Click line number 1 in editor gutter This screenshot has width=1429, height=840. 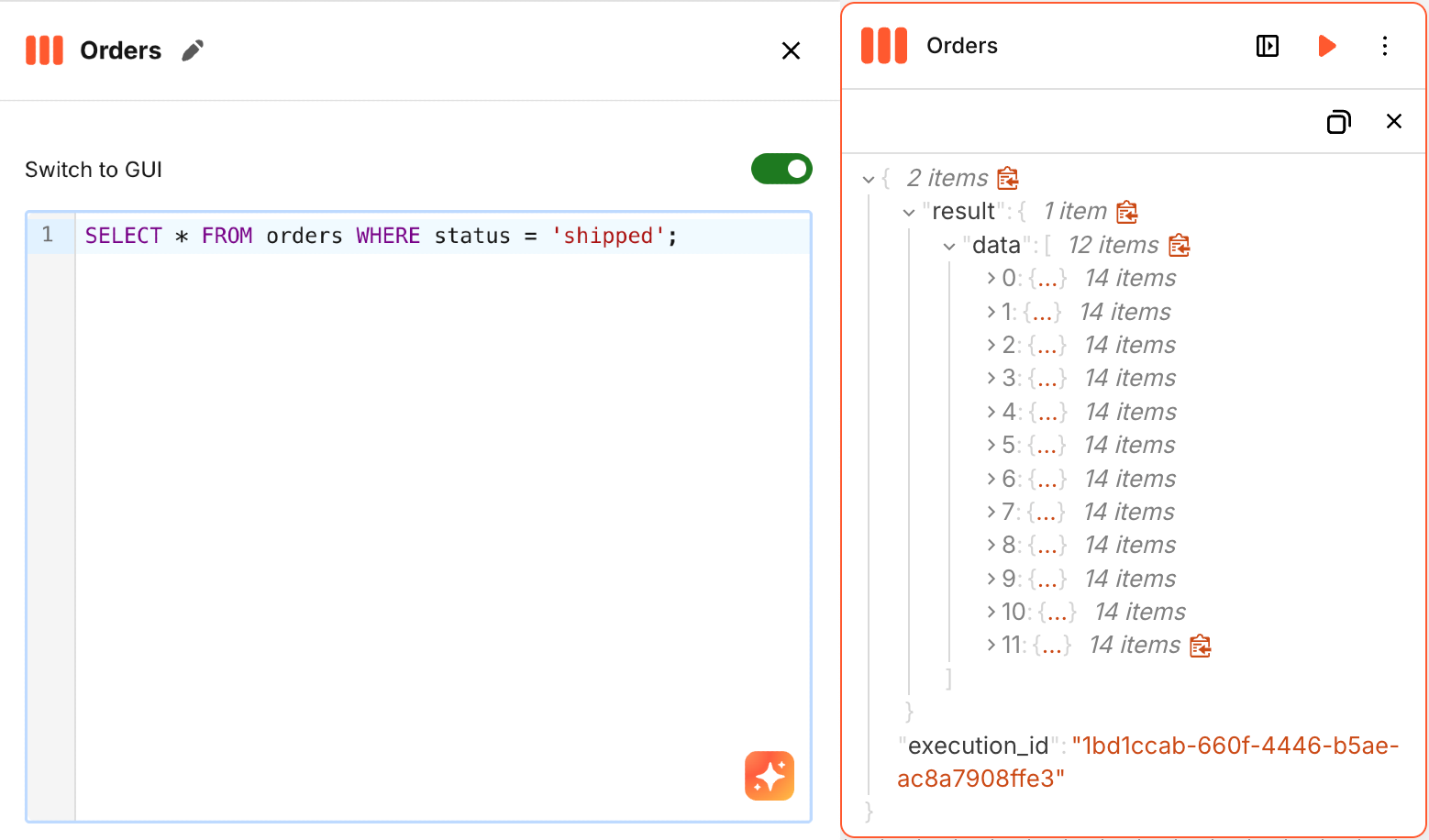48,235
